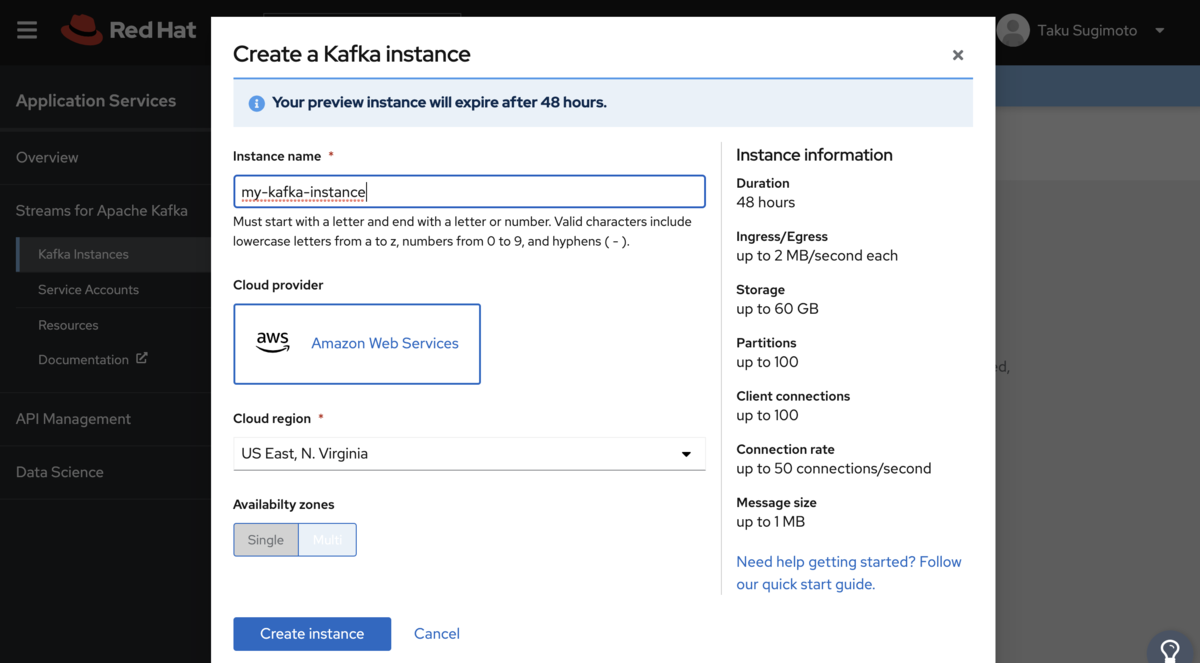1200x663 pixels.
Task: Click the external link icon beside Documentation
Action: click(x=142, y=358)
